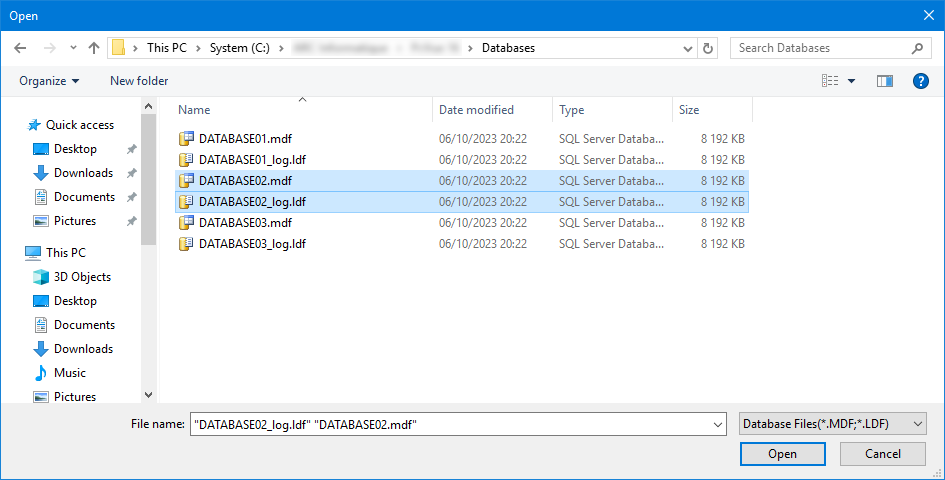Toggle the preview pane icon
The image size is (945, 480).
pyautogui.click(x=884, y=81)
